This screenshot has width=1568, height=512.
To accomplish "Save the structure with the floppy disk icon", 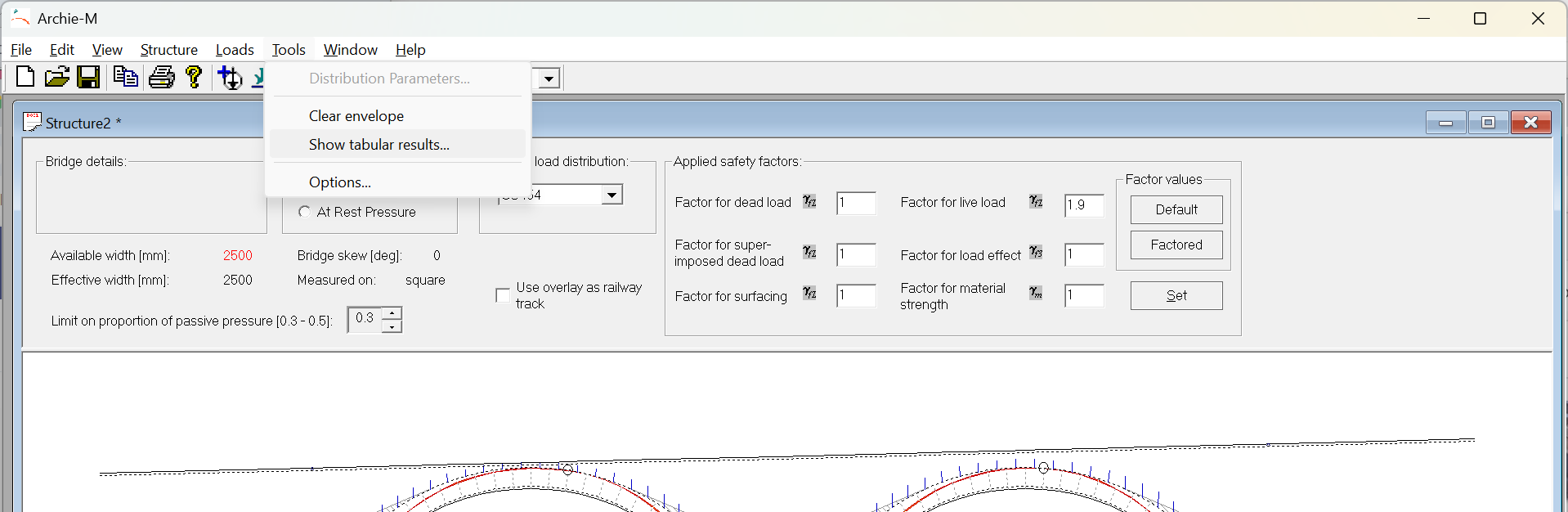I will coord(88,77).
